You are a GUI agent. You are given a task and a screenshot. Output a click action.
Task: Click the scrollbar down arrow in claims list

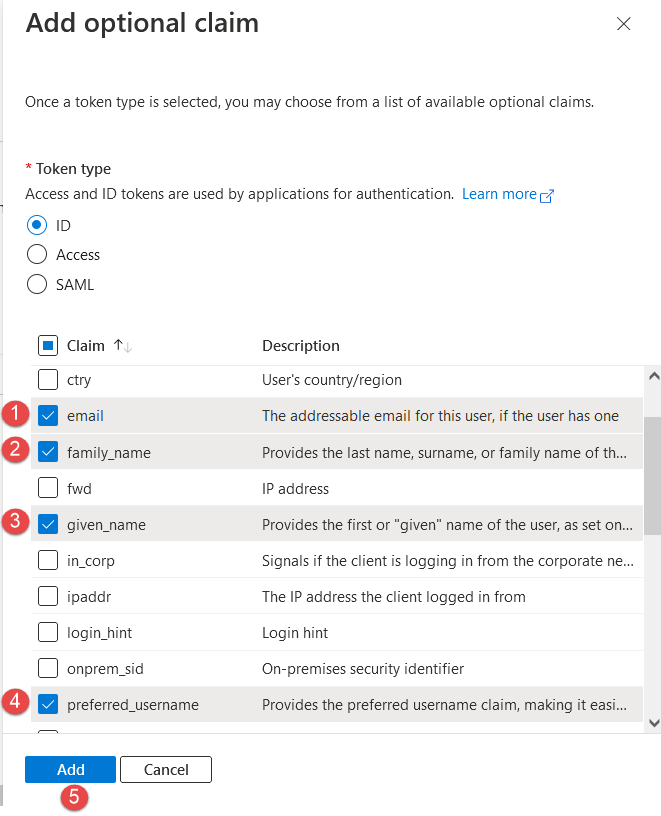pos(653,722)
